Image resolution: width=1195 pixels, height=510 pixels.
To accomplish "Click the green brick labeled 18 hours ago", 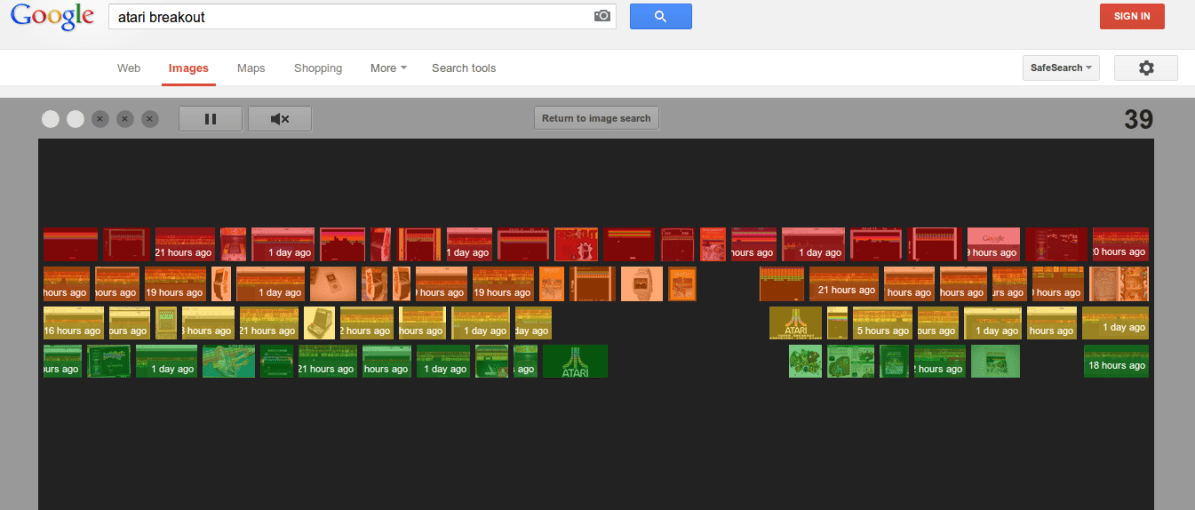I will (1116, 361).
